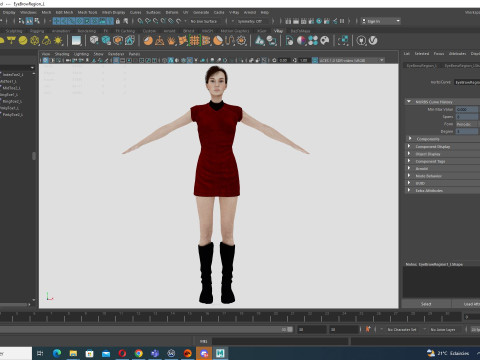Click the share icon in status line

pos(335,21)
